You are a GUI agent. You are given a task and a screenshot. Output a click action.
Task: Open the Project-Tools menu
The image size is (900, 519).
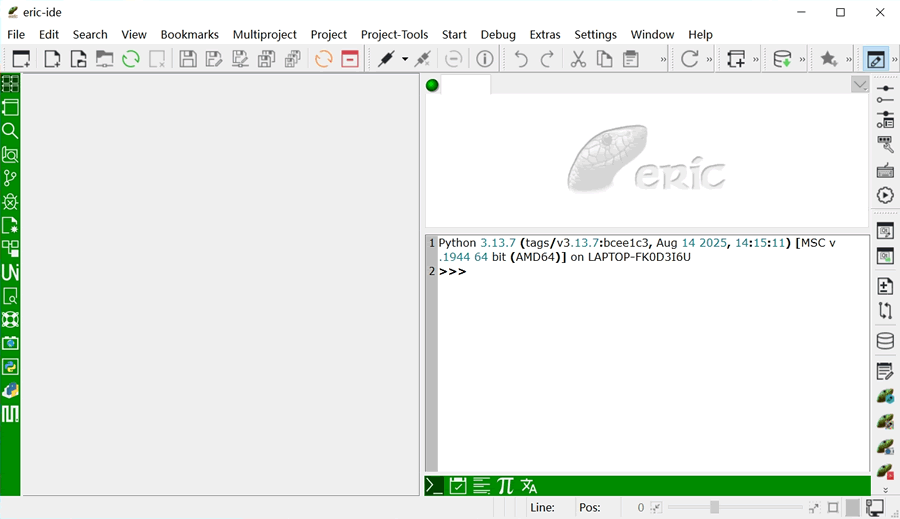pos(394,34)
